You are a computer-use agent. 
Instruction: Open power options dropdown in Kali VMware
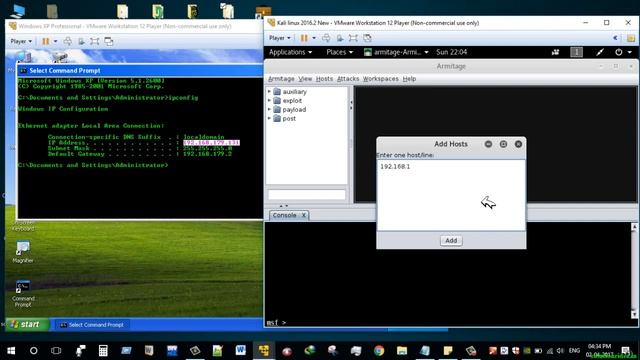click(314, 38)
